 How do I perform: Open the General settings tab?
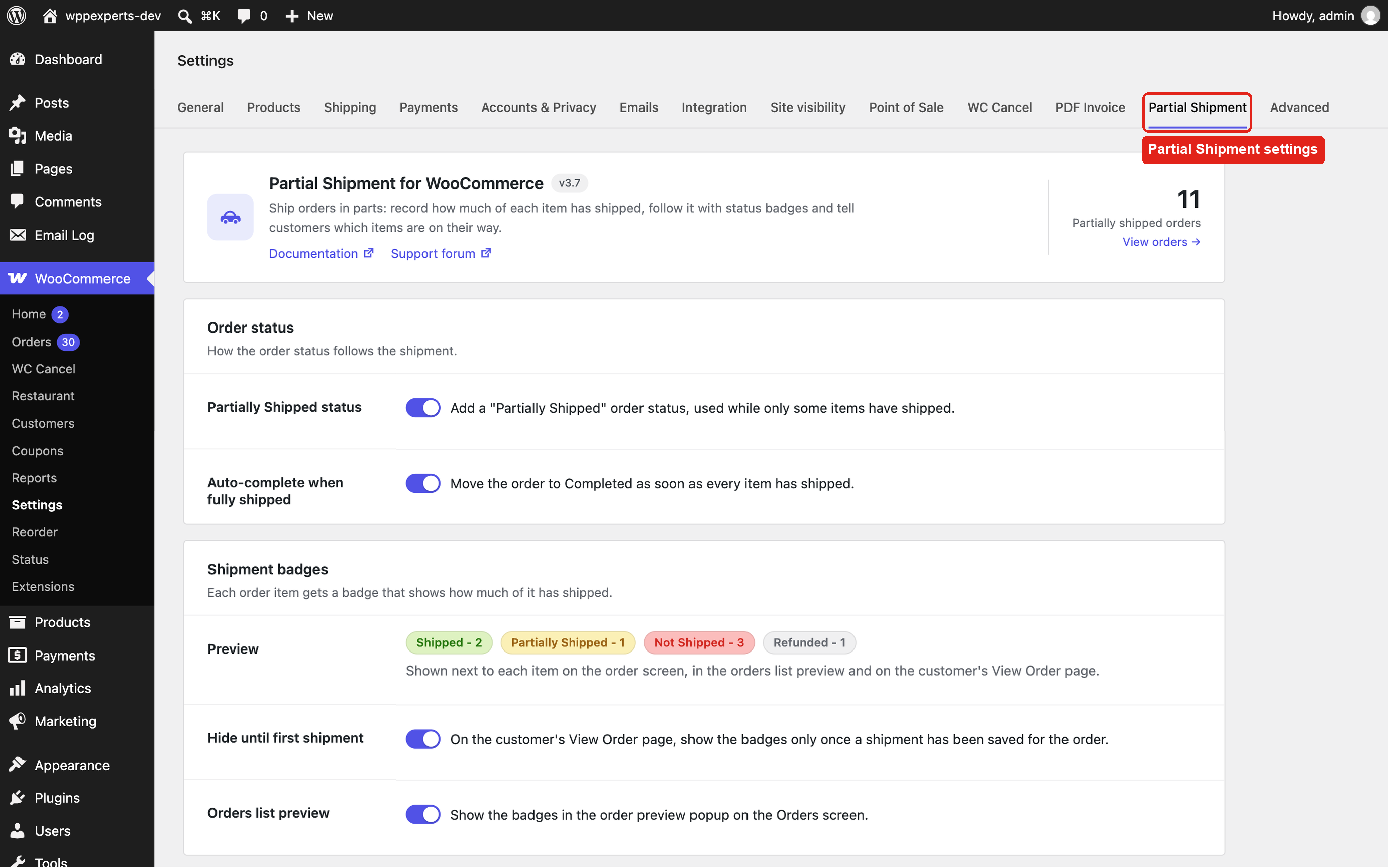[x=200, y=107]
